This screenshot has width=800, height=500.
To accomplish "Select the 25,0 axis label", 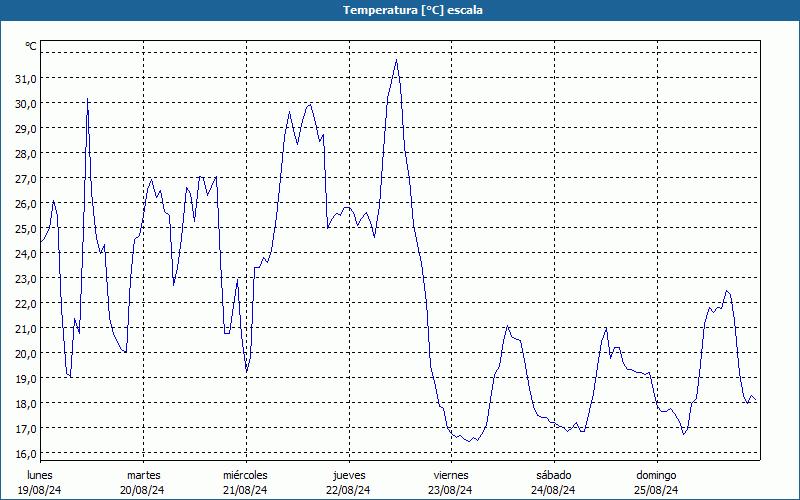I will (26, 229).
